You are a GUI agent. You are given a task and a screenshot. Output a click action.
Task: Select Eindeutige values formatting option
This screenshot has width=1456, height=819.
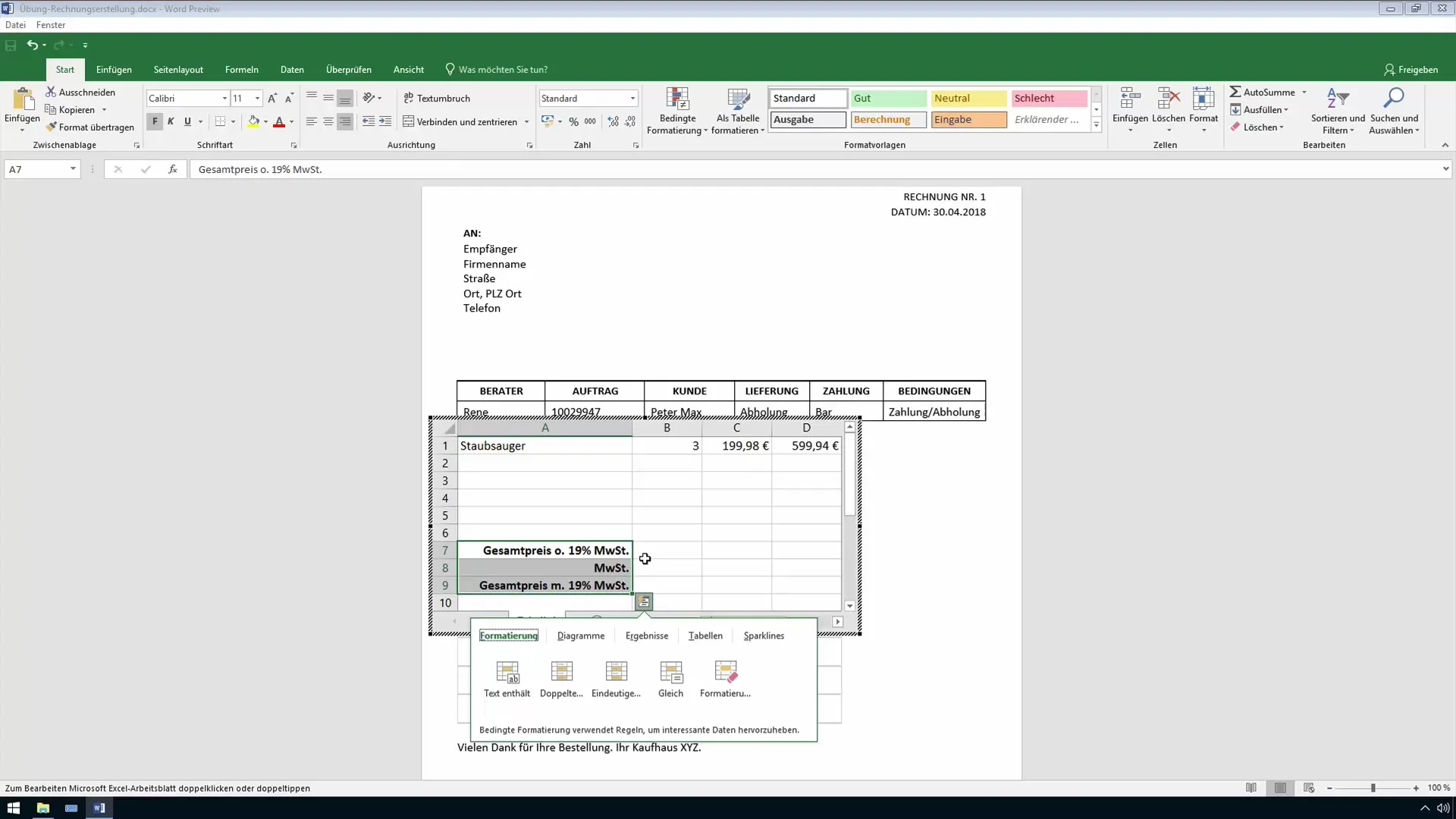616,679
